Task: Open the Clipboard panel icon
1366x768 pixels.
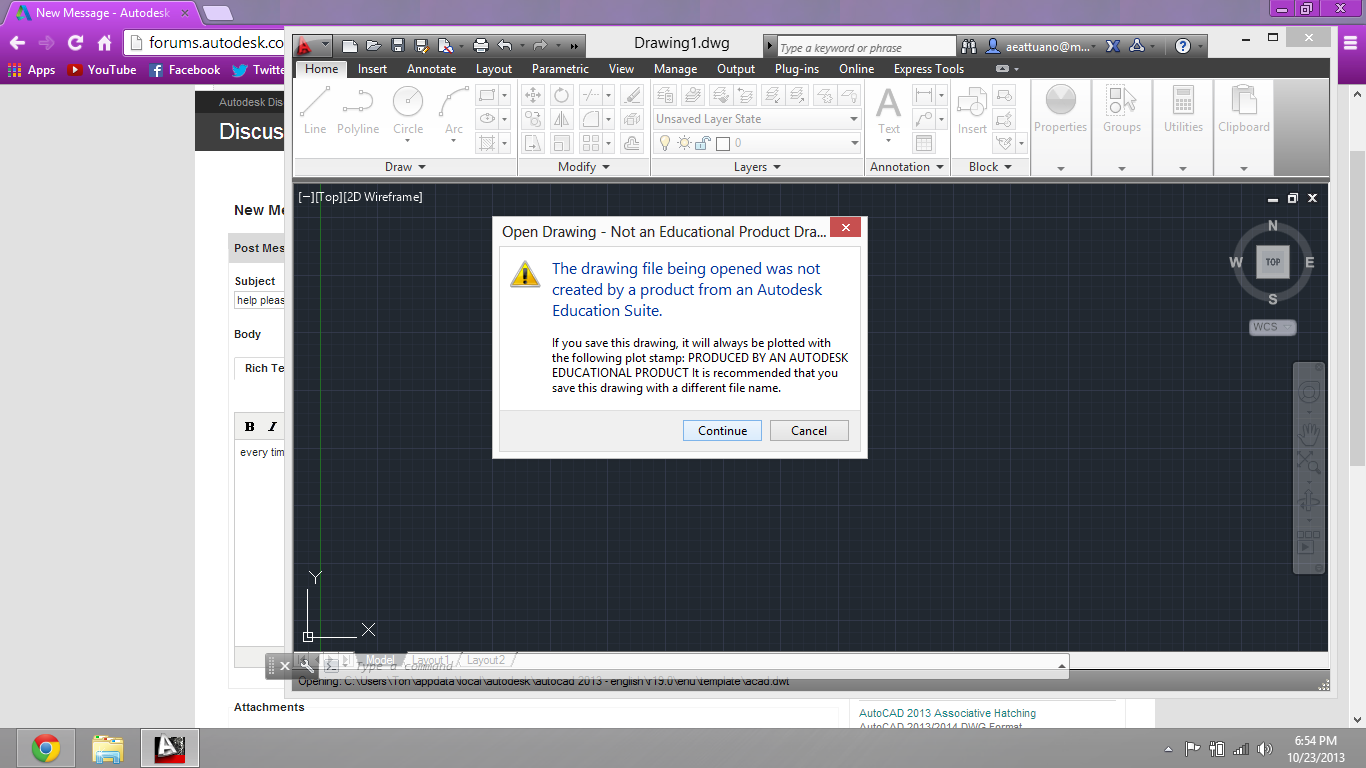Action: pyautogui.click(x=1244, y=109)
